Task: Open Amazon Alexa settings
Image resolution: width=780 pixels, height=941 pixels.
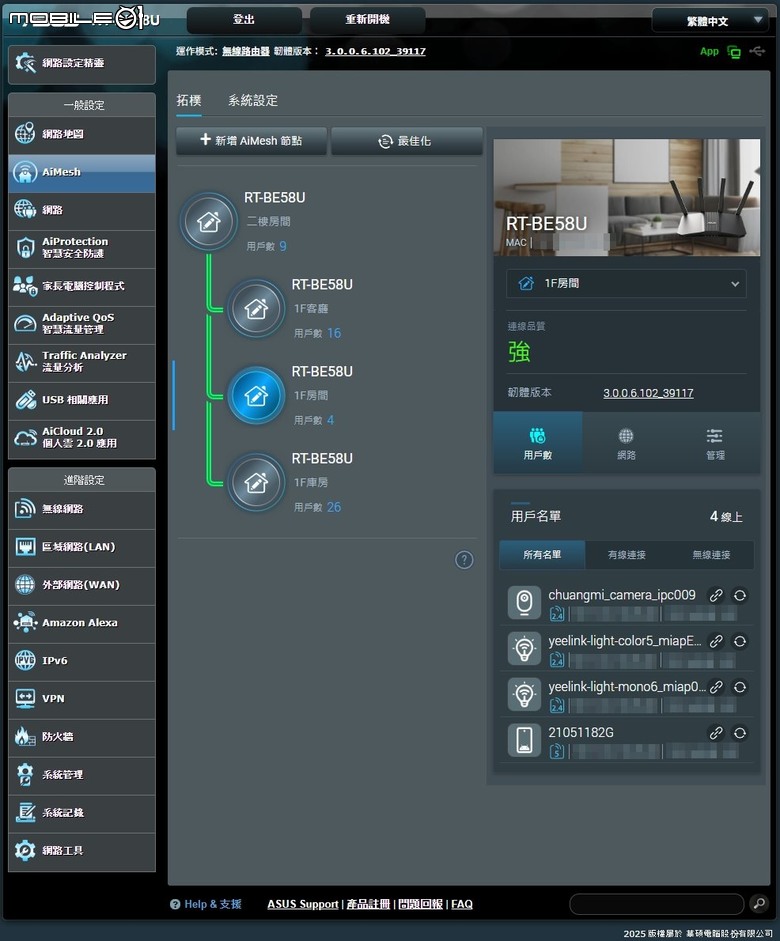Action: click(x=82, y=623)
